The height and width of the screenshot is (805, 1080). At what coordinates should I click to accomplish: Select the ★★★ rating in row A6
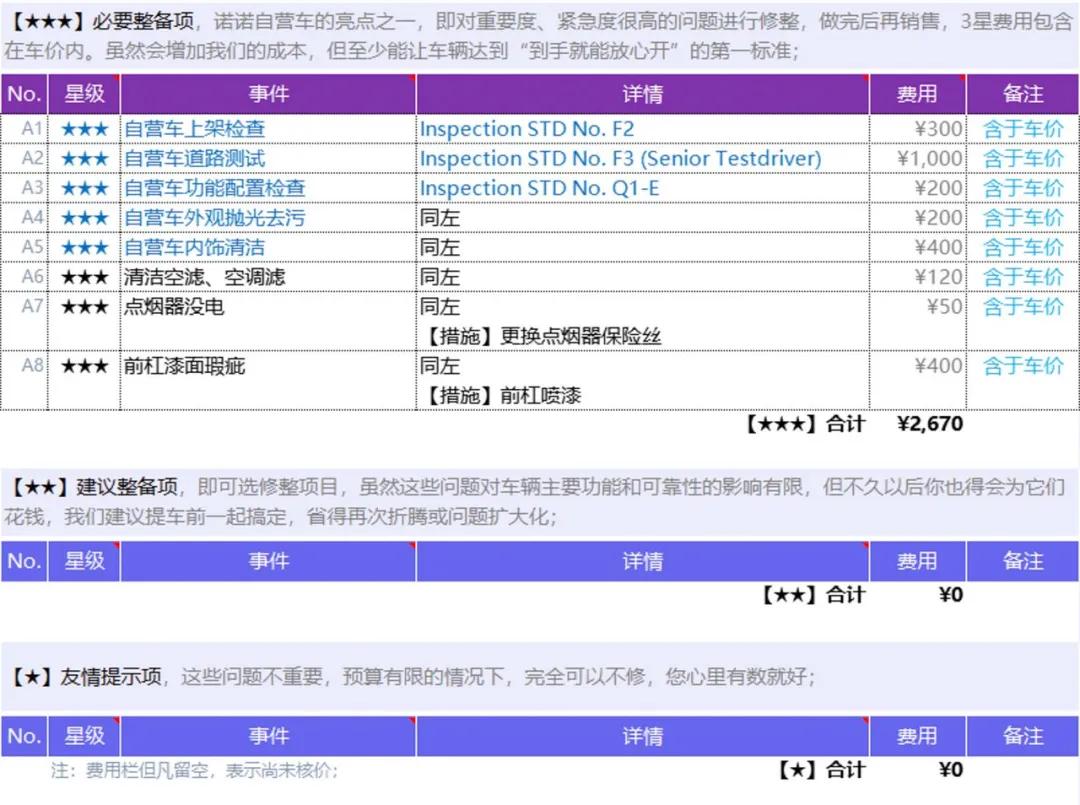[85, 276]
